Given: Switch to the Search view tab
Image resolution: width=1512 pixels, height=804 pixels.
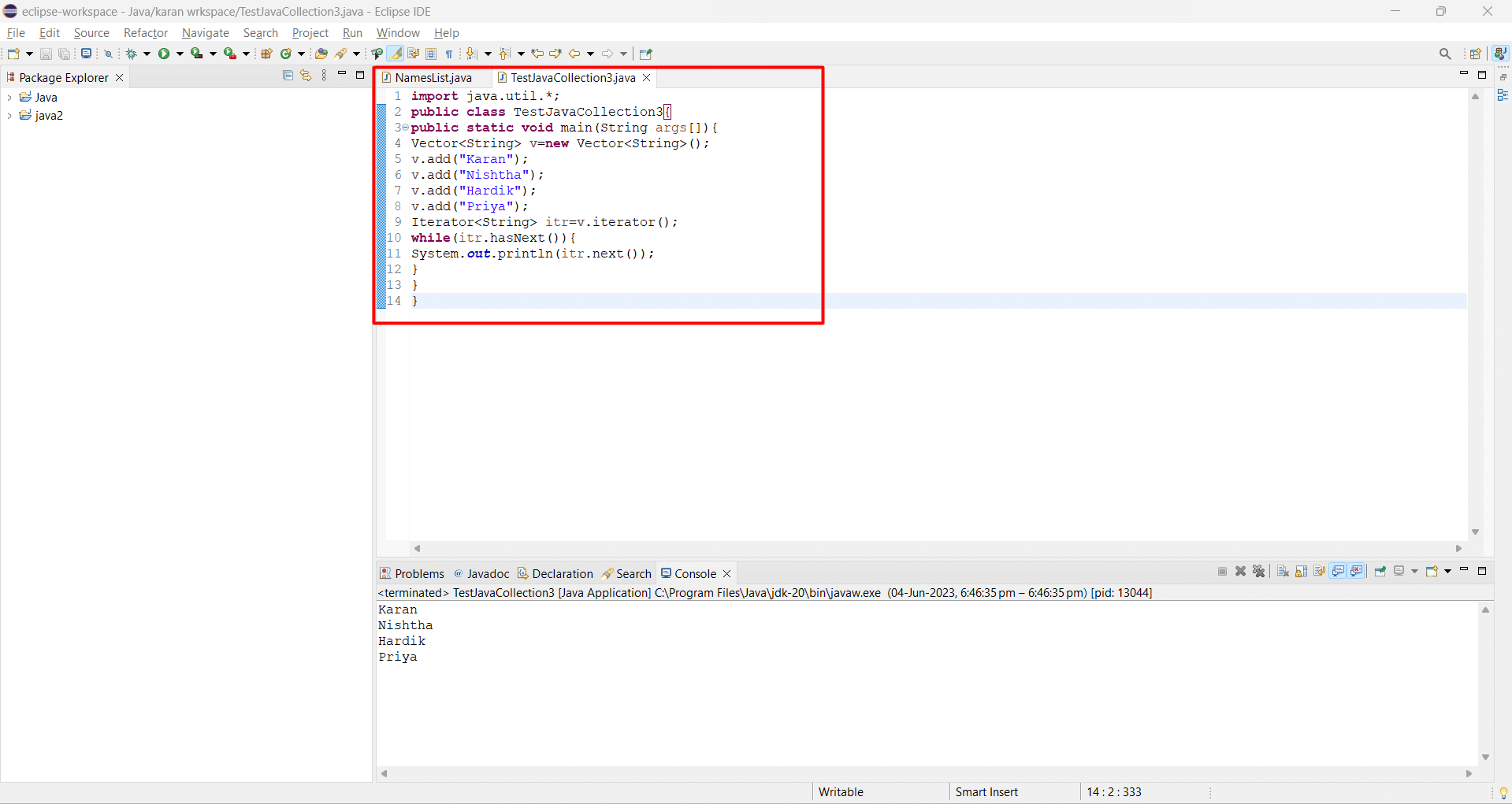Looking at the screenshot, I should (x=626, y=573).
